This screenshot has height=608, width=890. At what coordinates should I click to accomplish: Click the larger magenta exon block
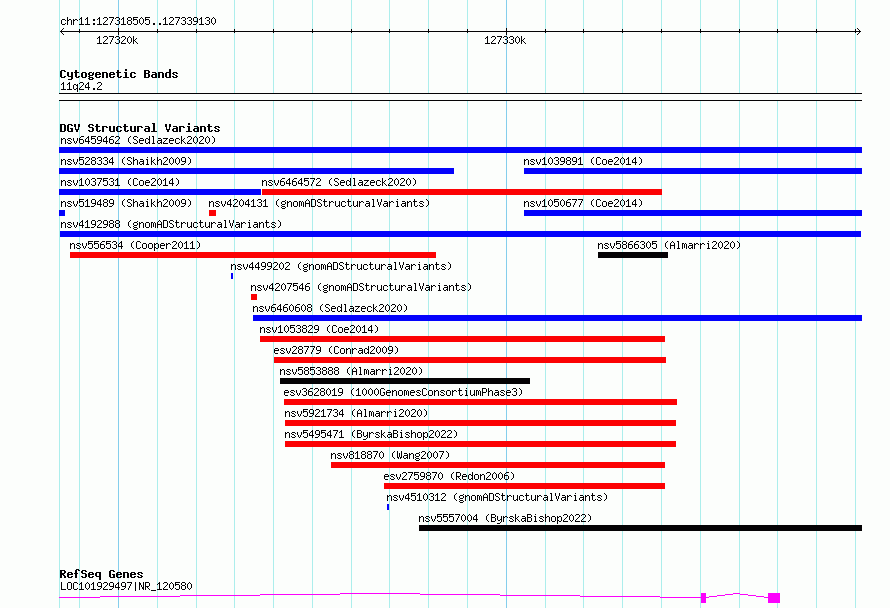tap(774, 598)
